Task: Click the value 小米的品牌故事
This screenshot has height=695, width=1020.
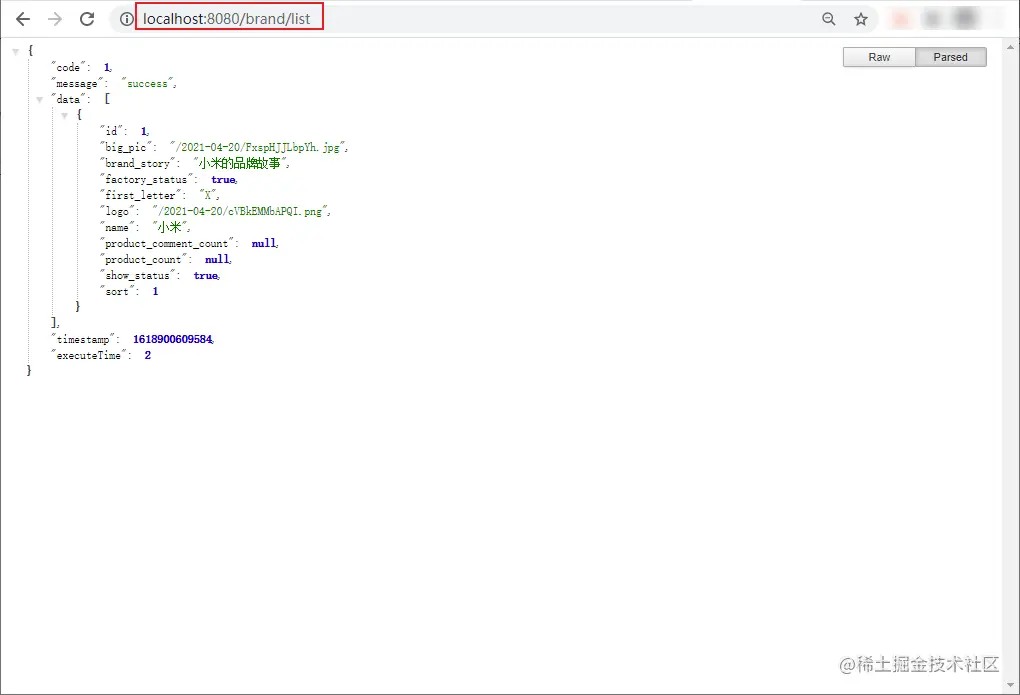Action: click(239, 163)
